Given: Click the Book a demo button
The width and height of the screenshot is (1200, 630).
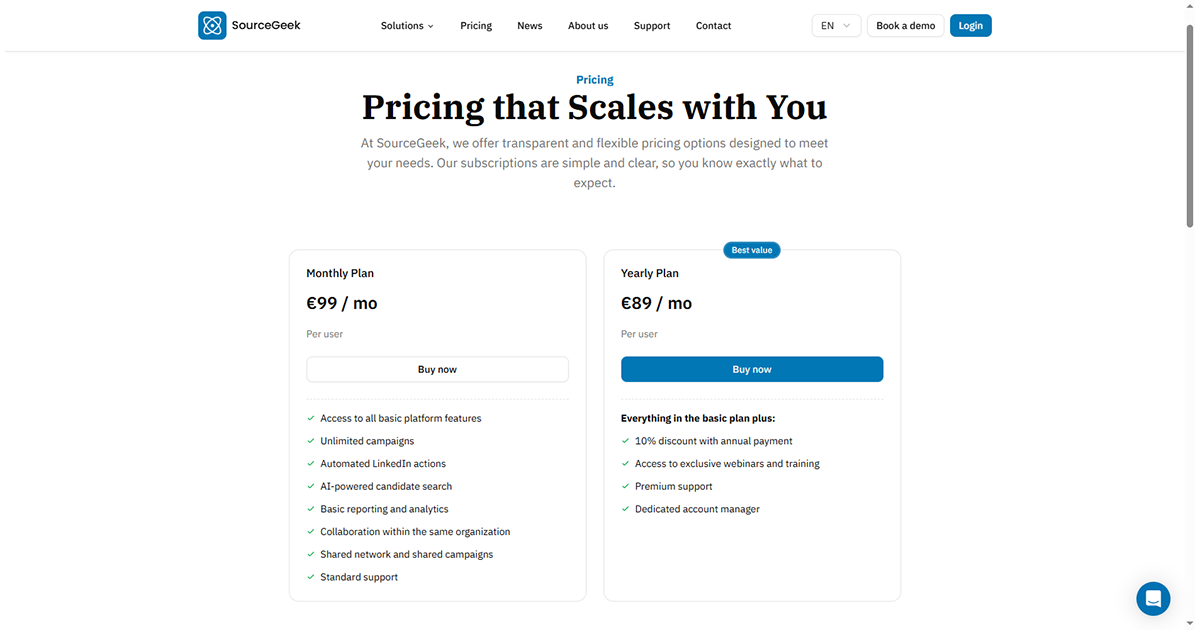Looking at the screenshot, I should click(x=906, y=26).
